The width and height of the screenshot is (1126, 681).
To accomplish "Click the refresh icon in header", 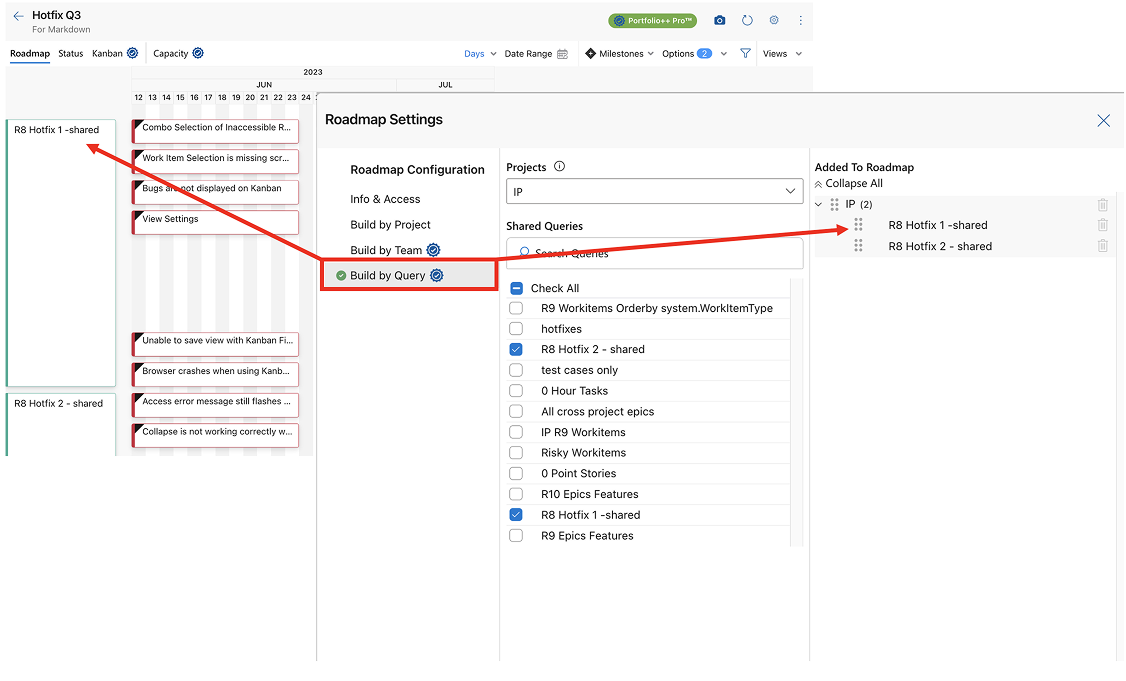I will pos(747,20).
